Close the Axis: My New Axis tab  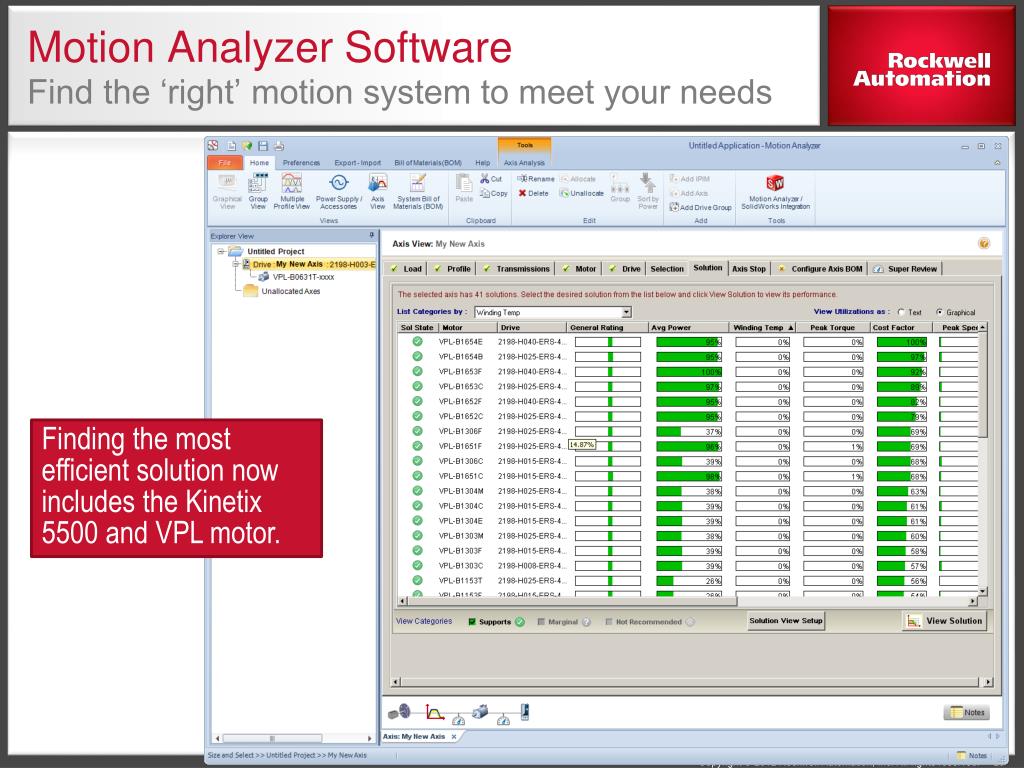[454, 737]
